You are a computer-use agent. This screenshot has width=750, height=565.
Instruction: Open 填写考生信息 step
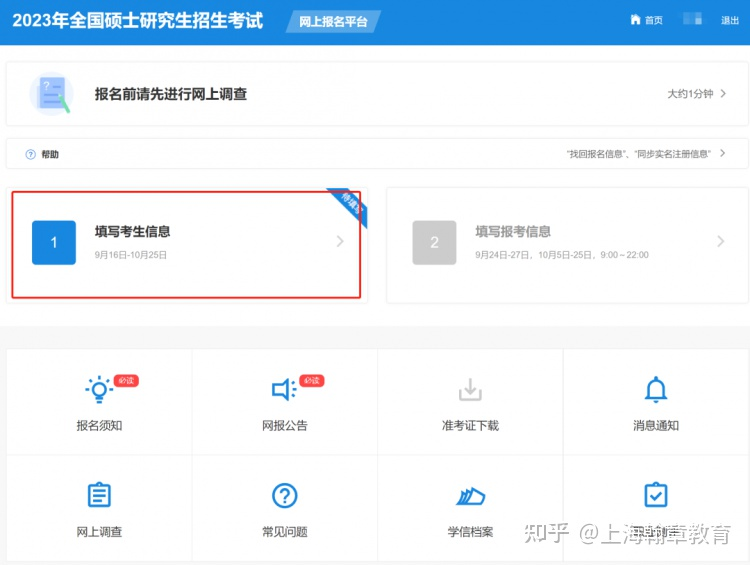point(132,232)
